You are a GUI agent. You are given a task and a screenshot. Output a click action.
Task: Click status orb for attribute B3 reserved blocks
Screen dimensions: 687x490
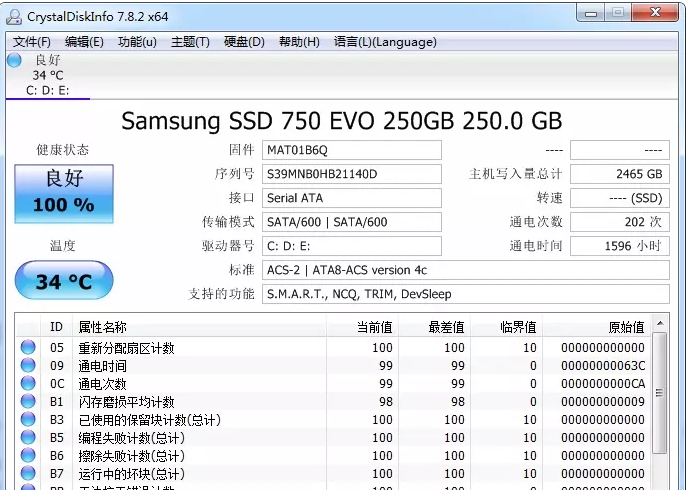(28, 420)
